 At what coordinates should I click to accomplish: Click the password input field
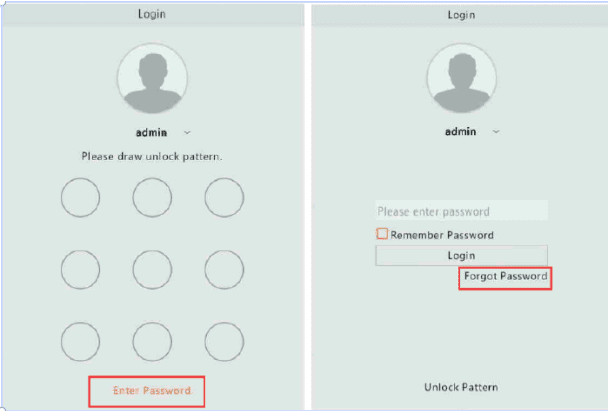pyautogui.click(x=461, y=212)
